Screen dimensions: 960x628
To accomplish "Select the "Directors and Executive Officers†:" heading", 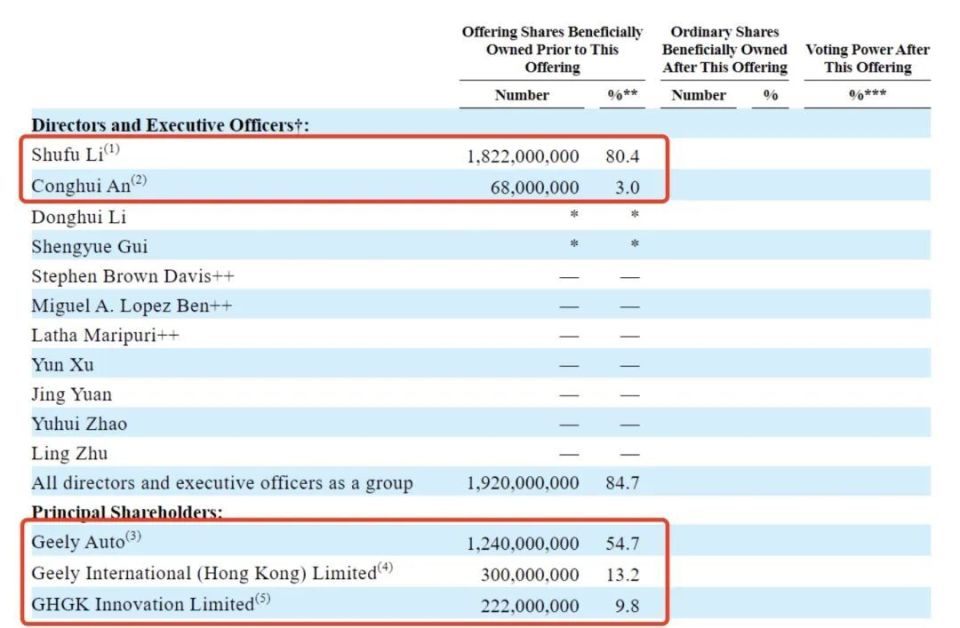I will [x=170, y=125].
